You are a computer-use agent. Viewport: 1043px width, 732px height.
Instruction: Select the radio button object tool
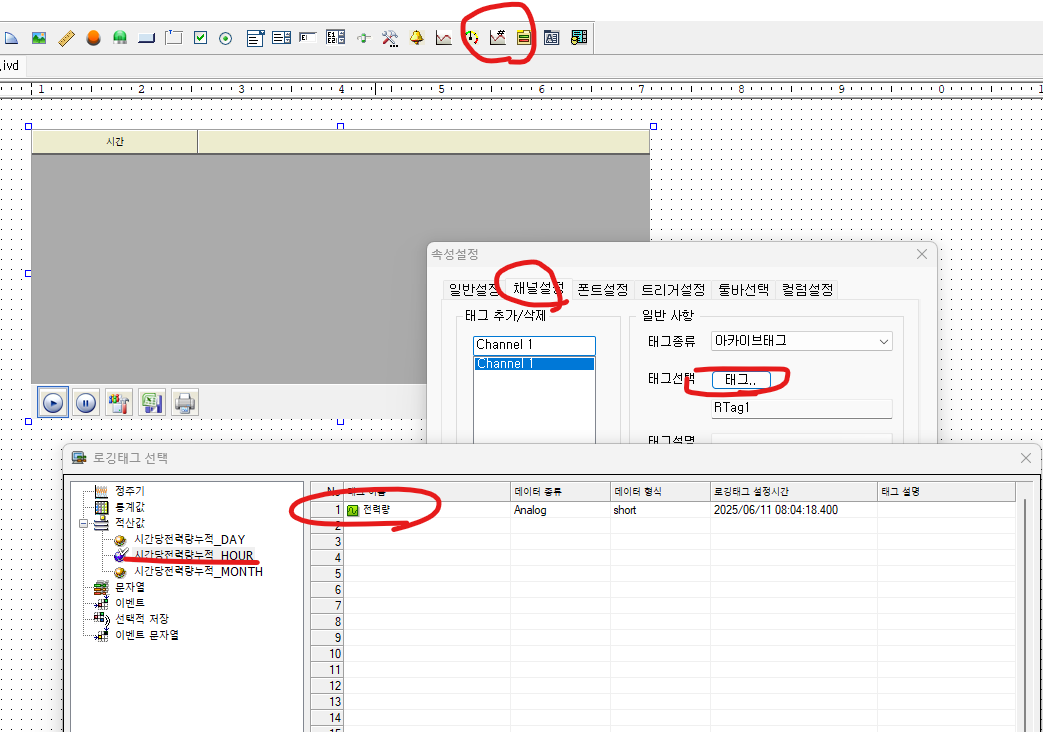tap(224, 37)
